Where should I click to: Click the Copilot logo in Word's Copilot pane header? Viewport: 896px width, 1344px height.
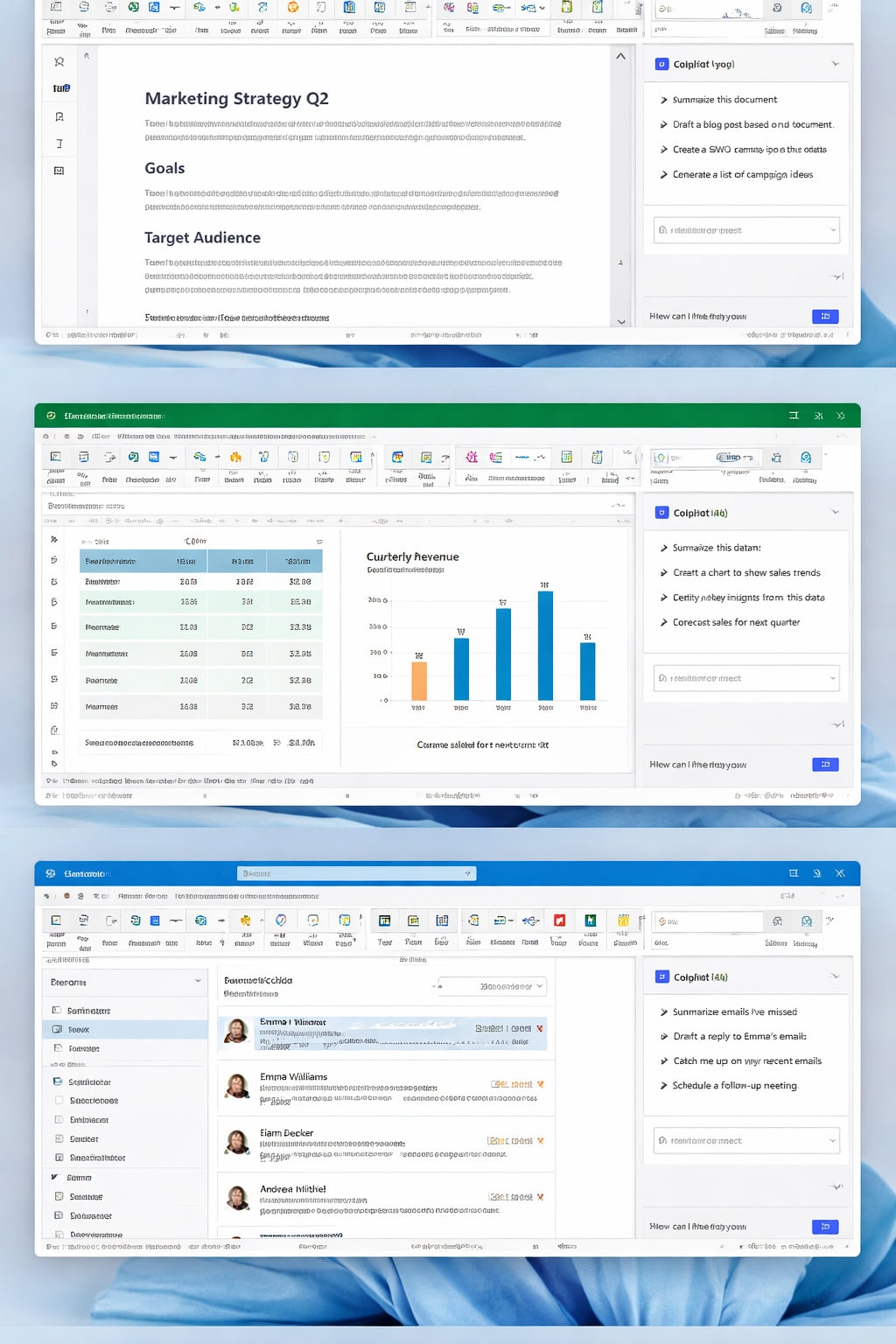pos(661,64)
